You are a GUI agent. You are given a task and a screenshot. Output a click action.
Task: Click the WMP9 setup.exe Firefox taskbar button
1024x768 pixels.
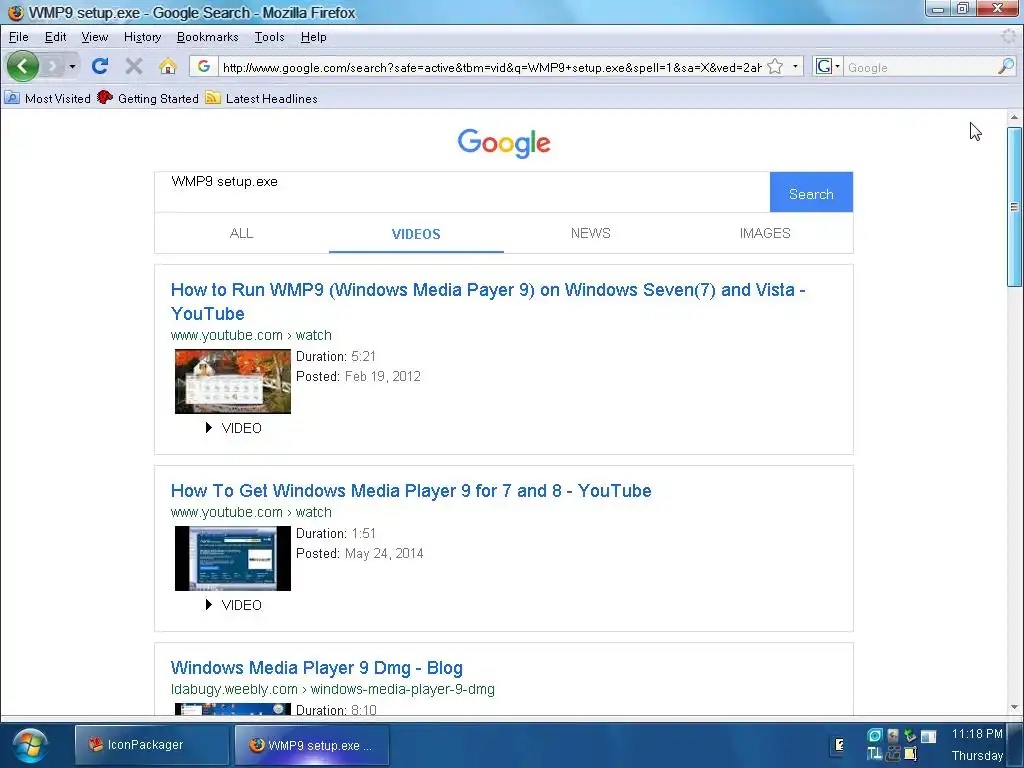click(x=312, y=745)
